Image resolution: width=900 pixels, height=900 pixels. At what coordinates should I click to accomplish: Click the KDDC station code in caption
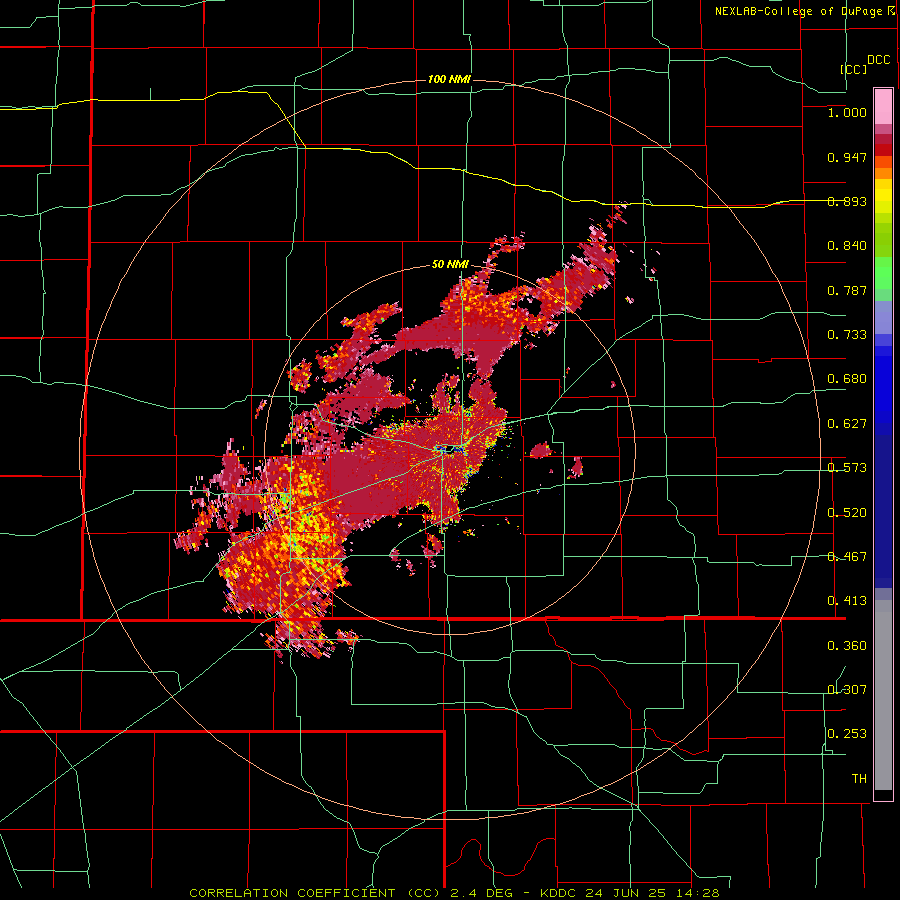point(560,893)
